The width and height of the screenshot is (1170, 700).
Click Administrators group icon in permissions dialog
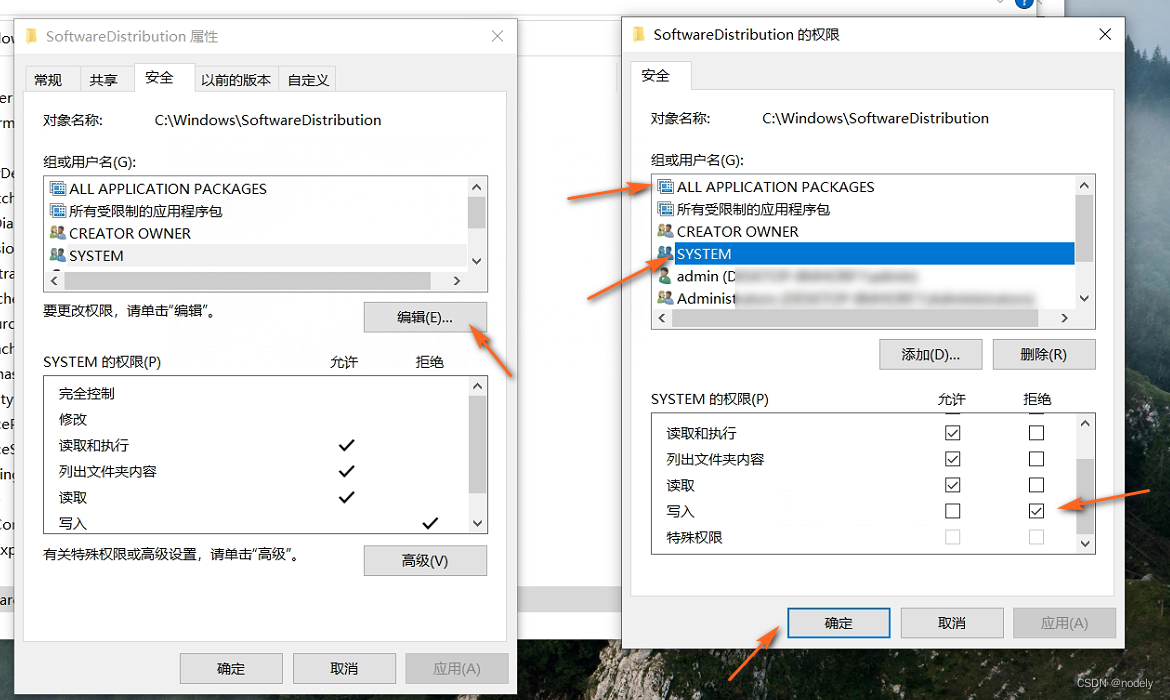pyautogui.click(x=665, y=298)
